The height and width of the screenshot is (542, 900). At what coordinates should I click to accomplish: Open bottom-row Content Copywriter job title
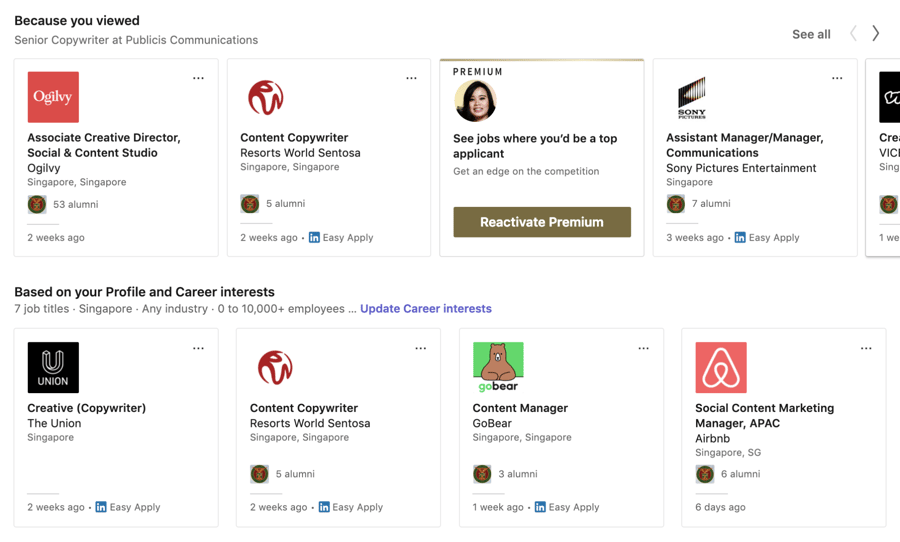click(x=304, y=408)
